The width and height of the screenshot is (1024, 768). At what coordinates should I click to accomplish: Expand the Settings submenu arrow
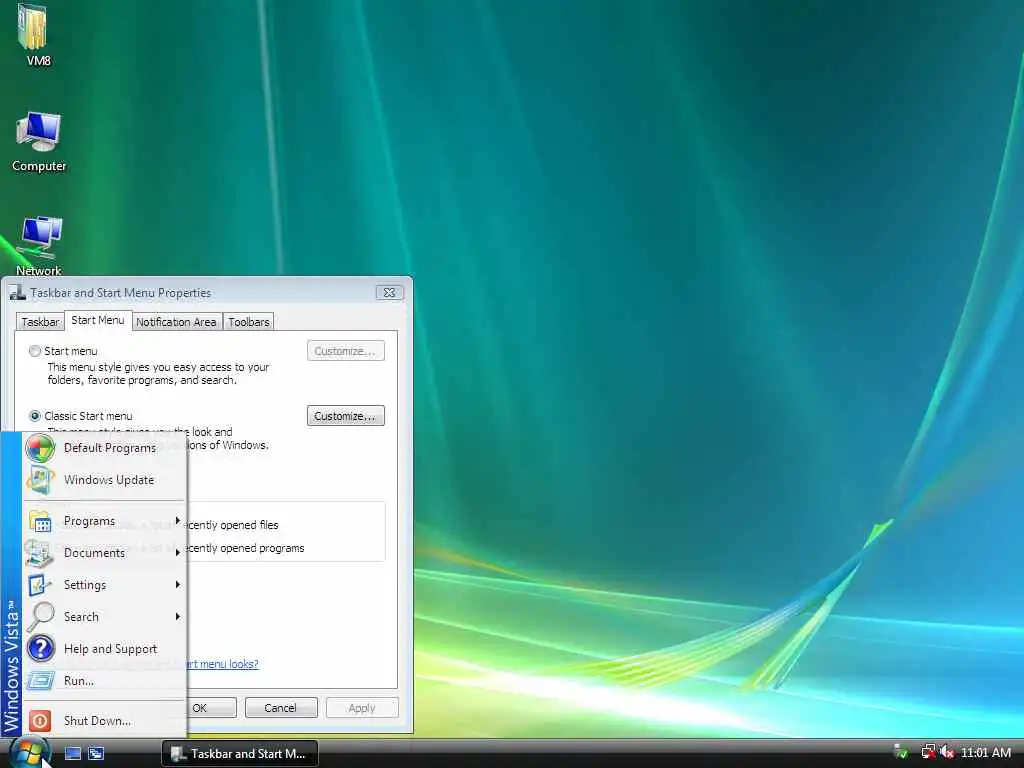[178, 584]
